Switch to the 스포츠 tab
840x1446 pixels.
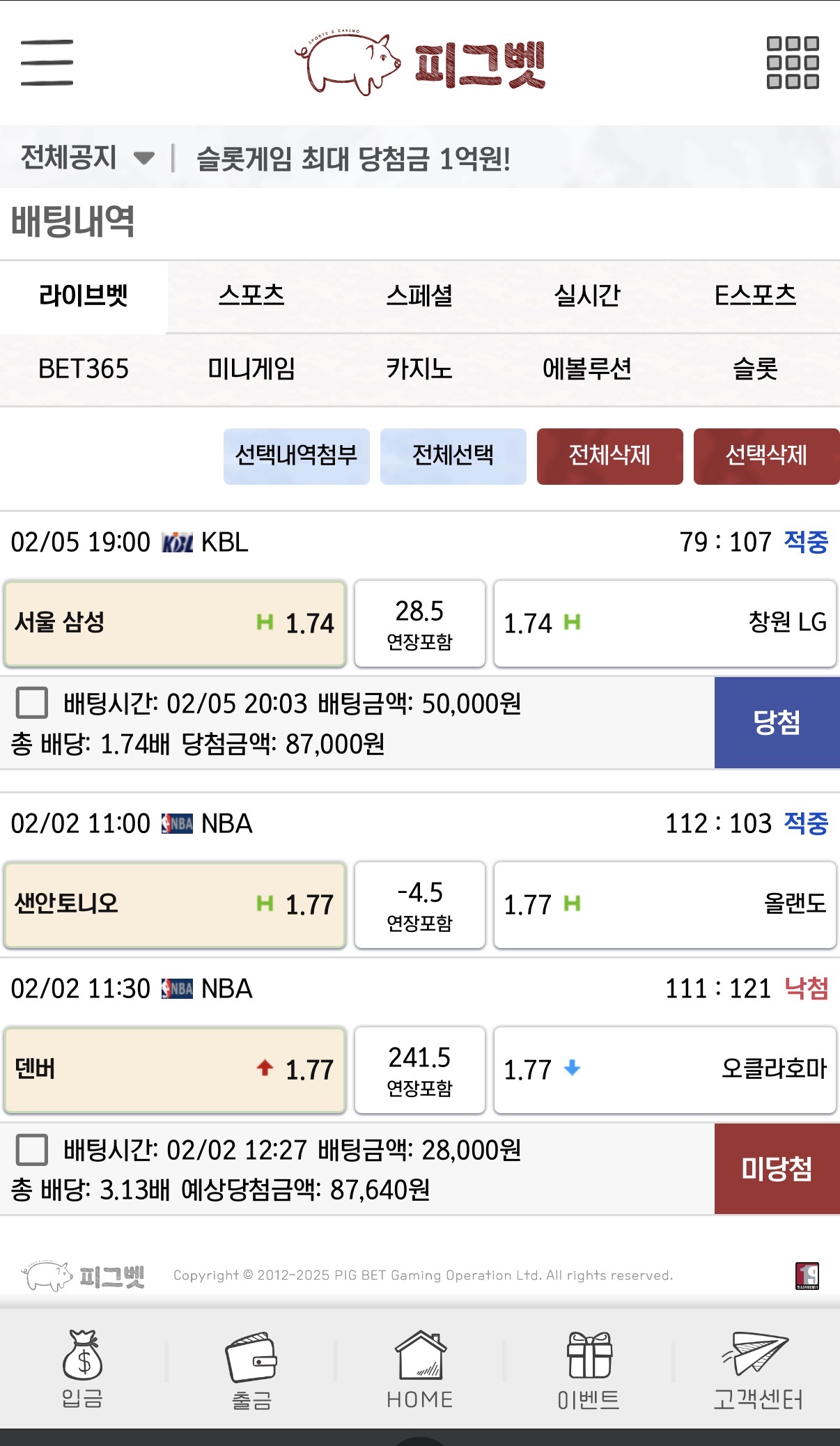tap(251, 296)
